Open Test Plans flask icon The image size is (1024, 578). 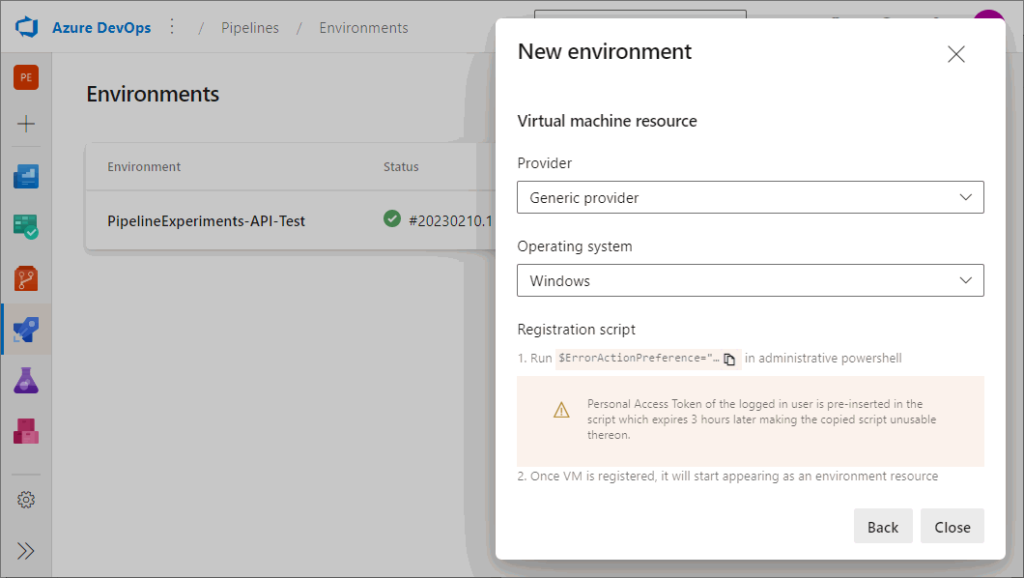coord(26,381)
